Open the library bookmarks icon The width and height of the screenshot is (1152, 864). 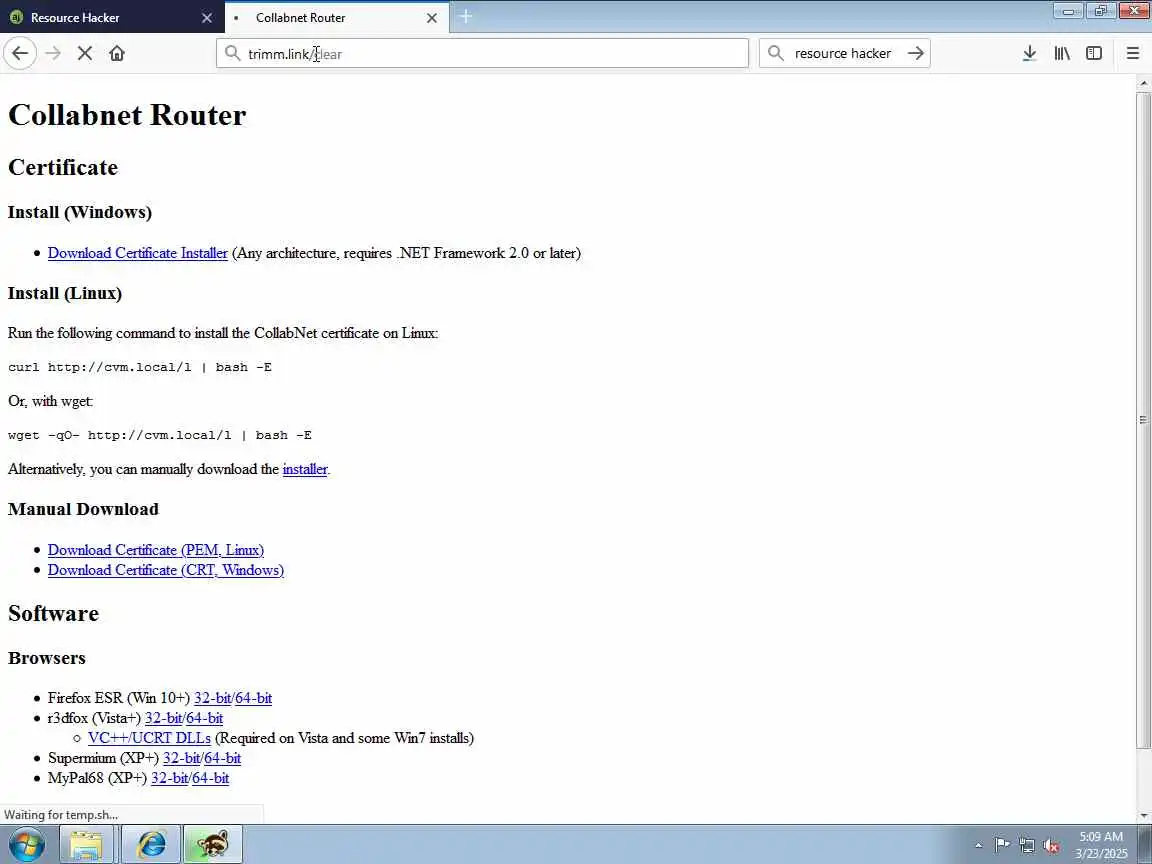click(x=1062, y=53)
